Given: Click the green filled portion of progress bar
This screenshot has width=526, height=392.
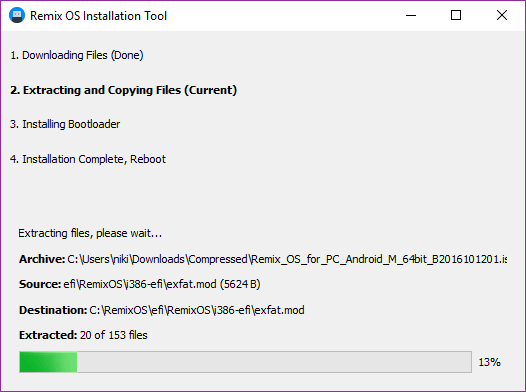Looking at the screenshot, I should click(x=48, y=362).
